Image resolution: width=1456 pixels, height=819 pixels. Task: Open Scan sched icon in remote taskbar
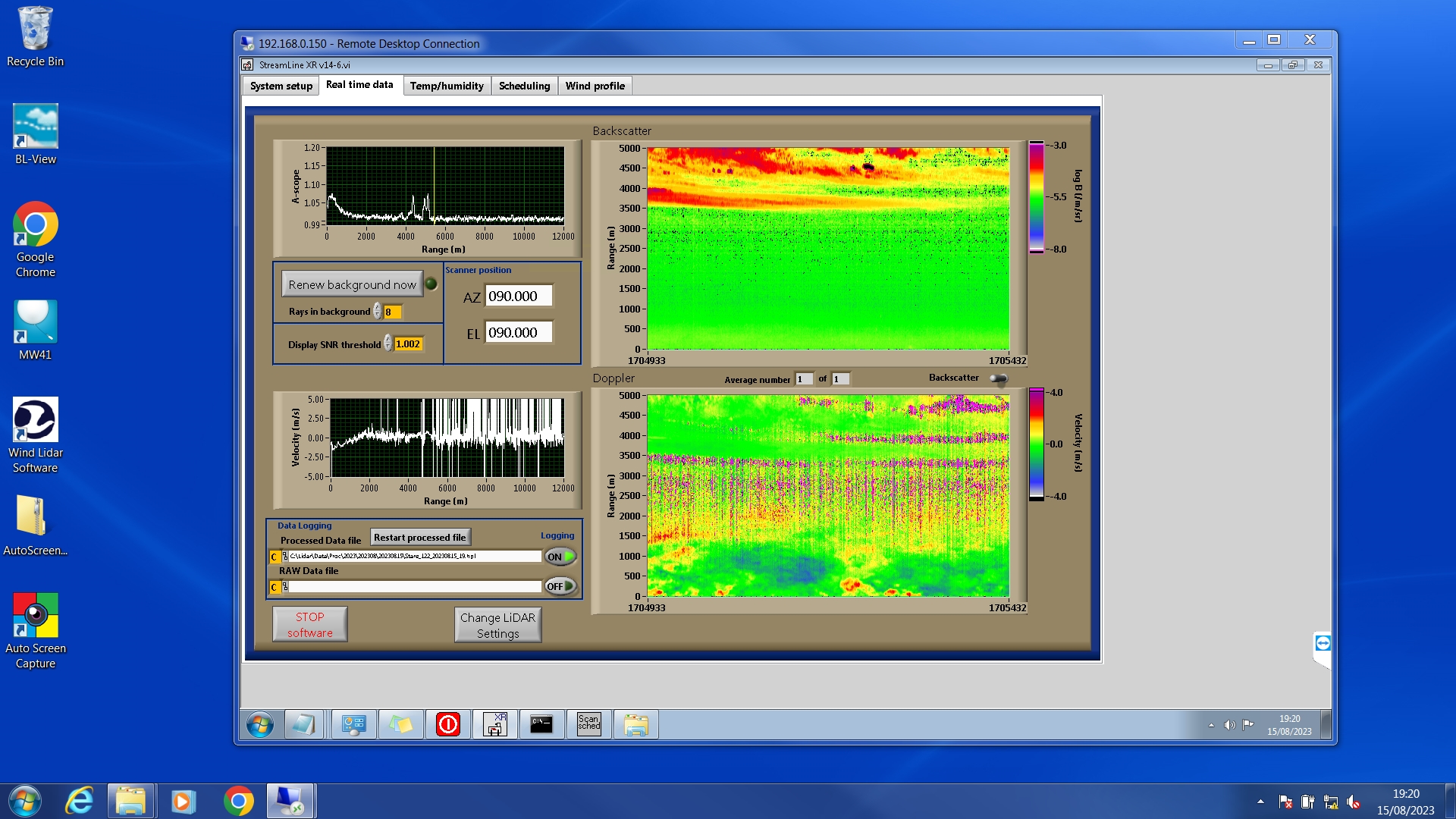[x=588, y=724]
